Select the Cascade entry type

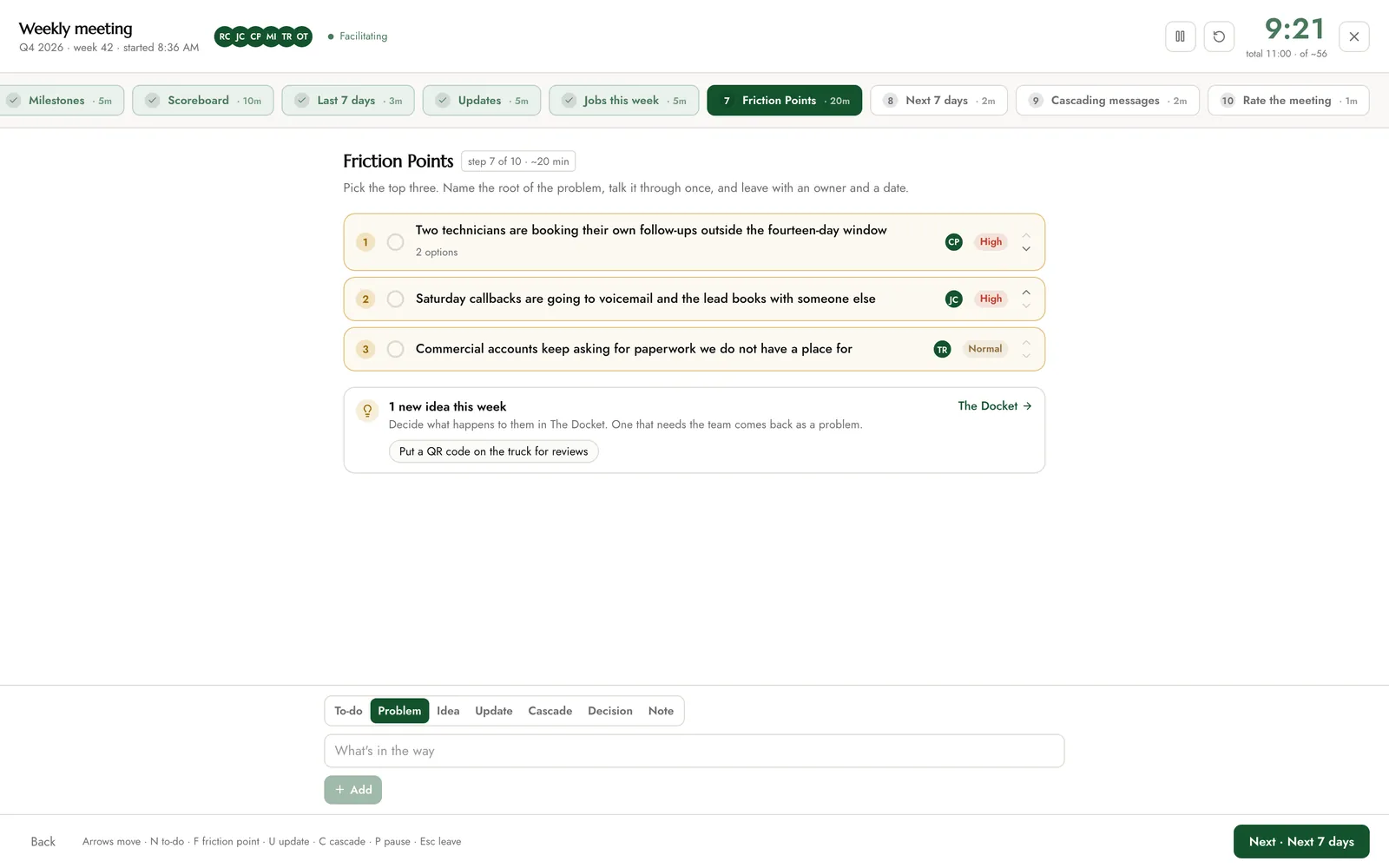click(x=550, y=711)
